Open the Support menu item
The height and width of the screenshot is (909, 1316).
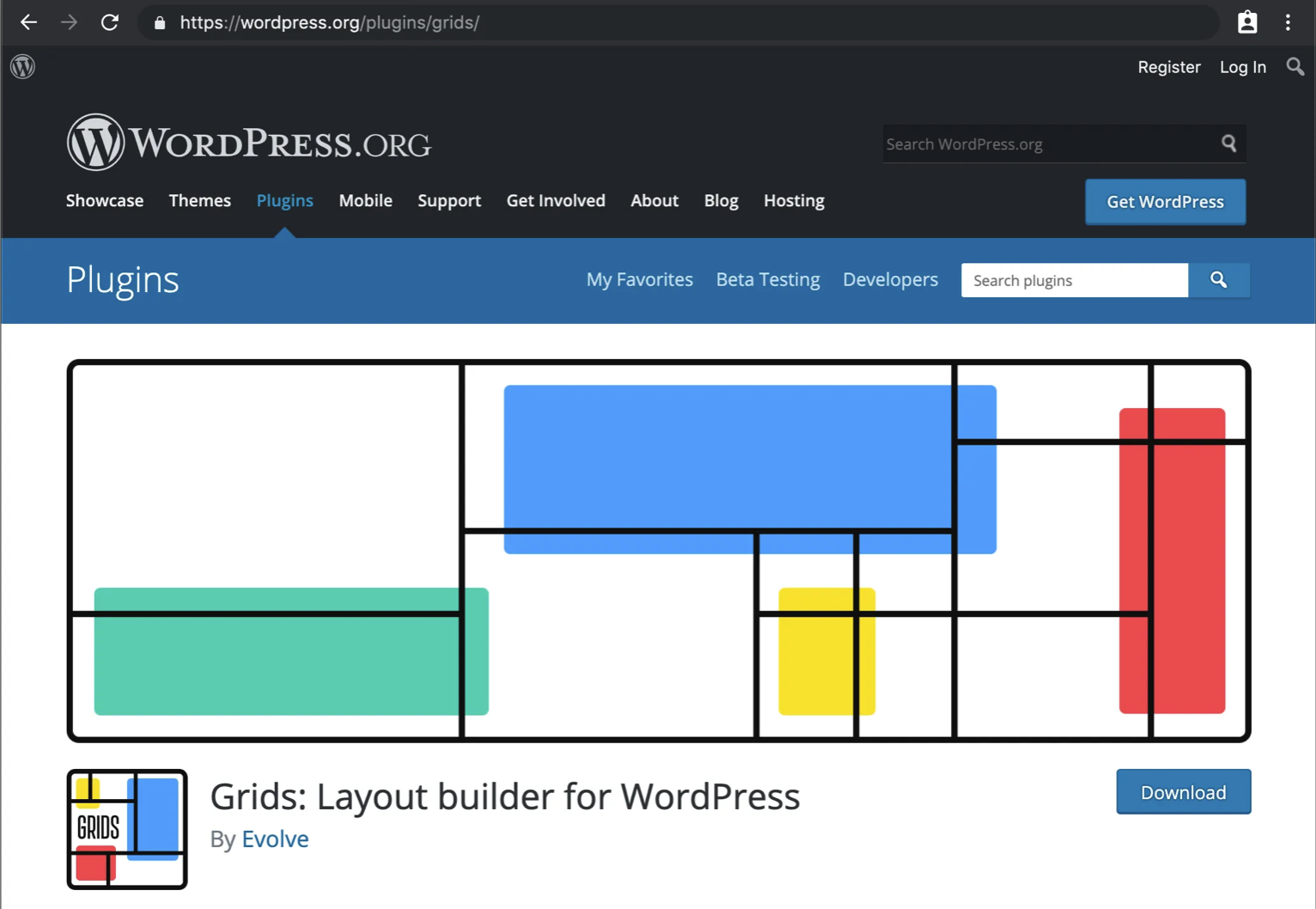449,200
